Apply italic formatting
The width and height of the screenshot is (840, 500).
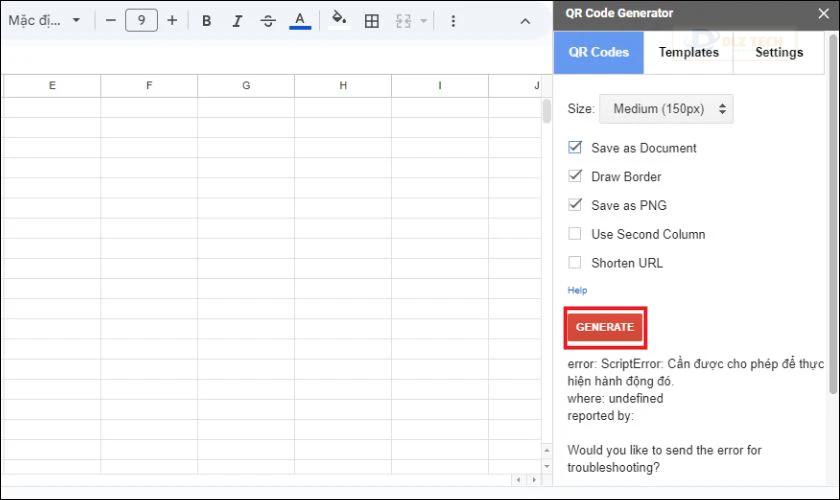(x=237, y=21)
